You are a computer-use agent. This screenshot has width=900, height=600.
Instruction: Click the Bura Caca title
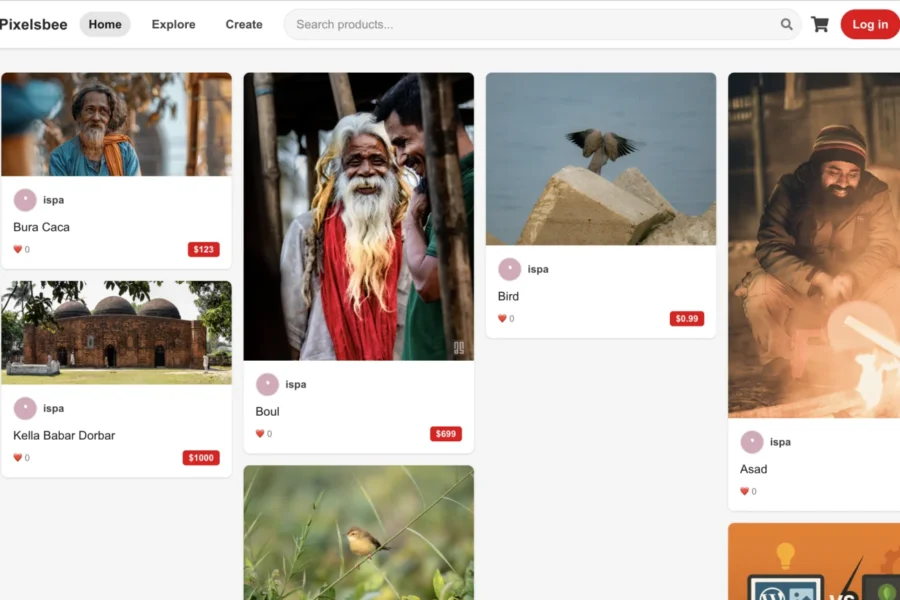point(41,227)
